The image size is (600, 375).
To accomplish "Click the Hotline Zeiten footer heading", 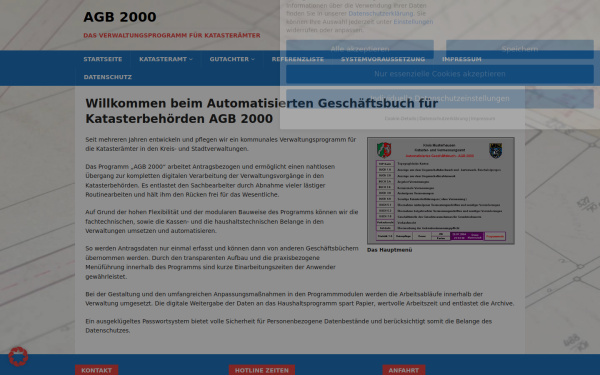I will (x=262, y=370).
